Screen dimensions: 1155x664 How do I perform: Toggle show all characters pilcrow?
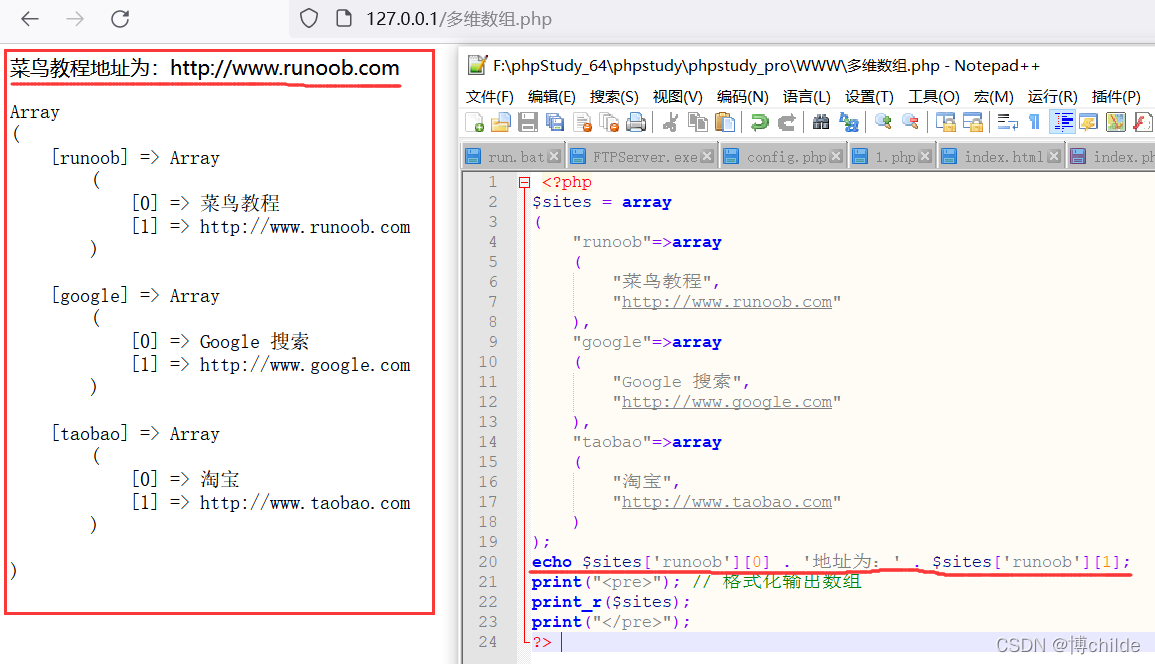click(x=1034, y=122)
